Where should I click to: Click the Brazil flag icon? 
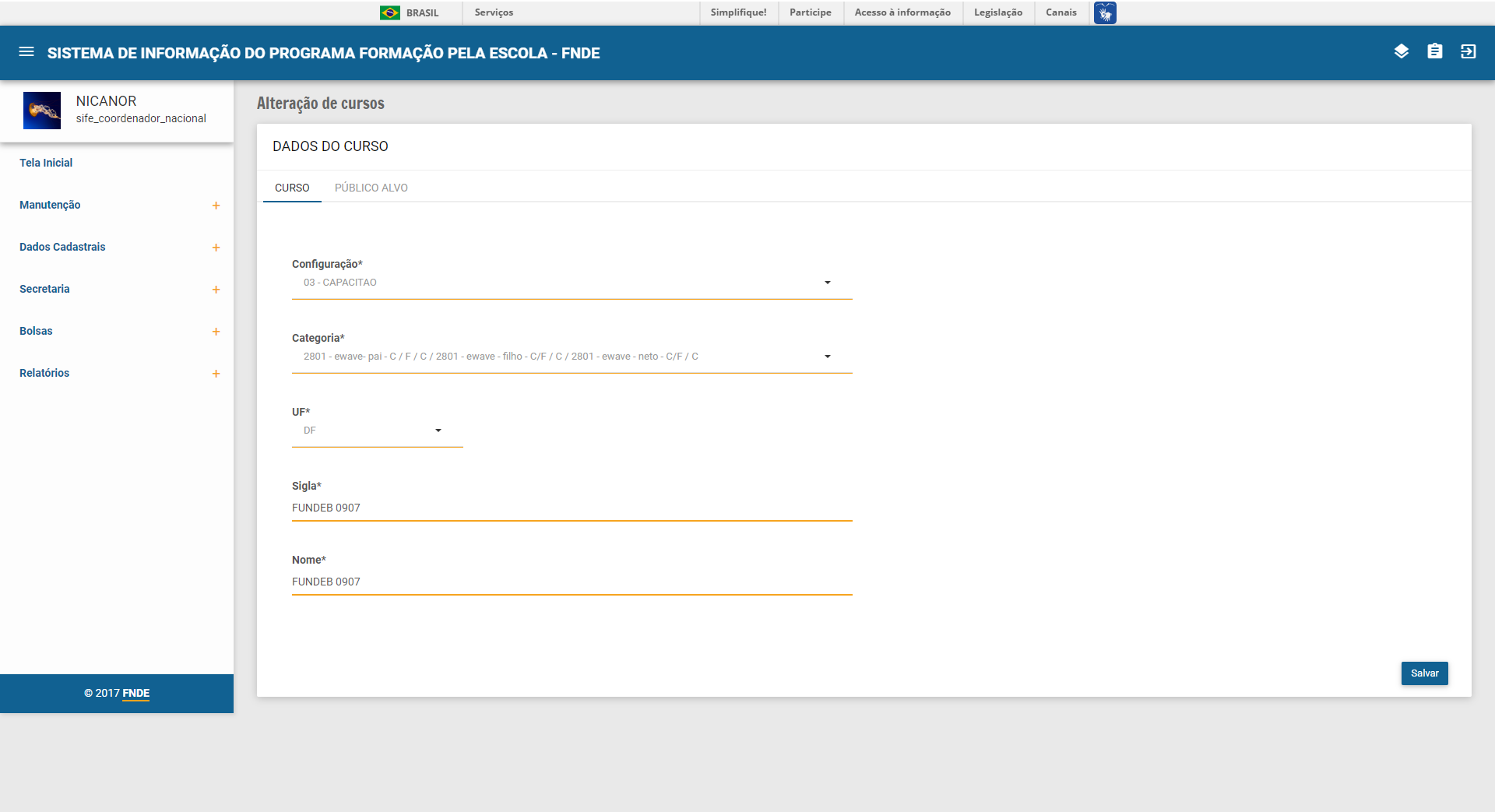coord(389,13)
